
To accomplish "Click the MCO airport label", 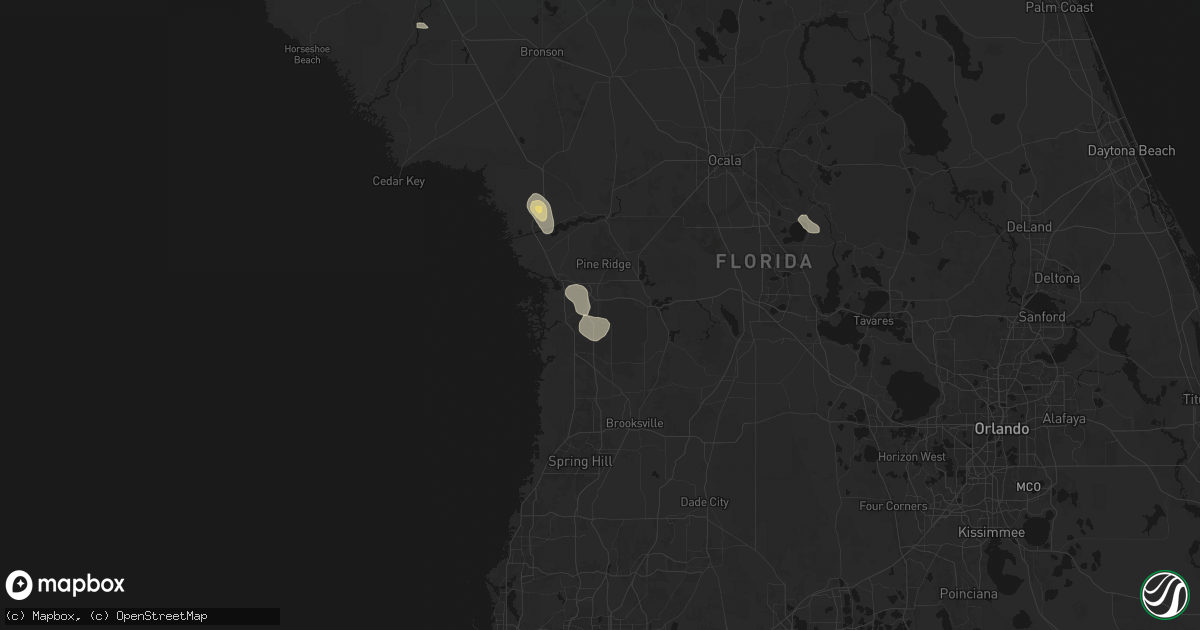I will pos(1029,488).
